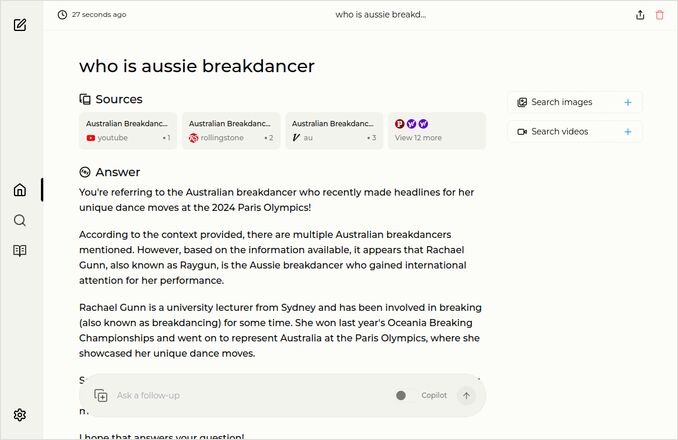678x440 pixels.
Task: Click the attach icon in follow-up box
Action: point(101,396)
